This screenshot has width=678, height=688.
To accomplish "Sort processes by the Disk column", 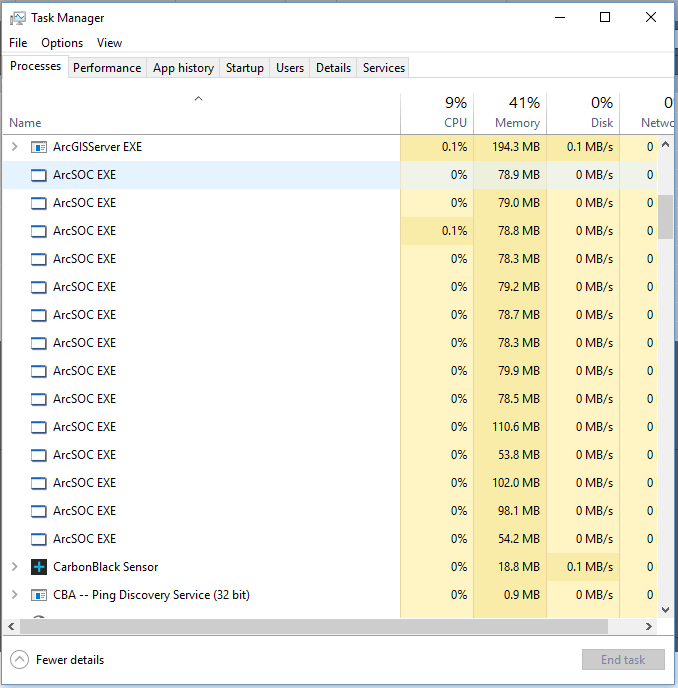I will pyautogui.click(x=583, y=113).
